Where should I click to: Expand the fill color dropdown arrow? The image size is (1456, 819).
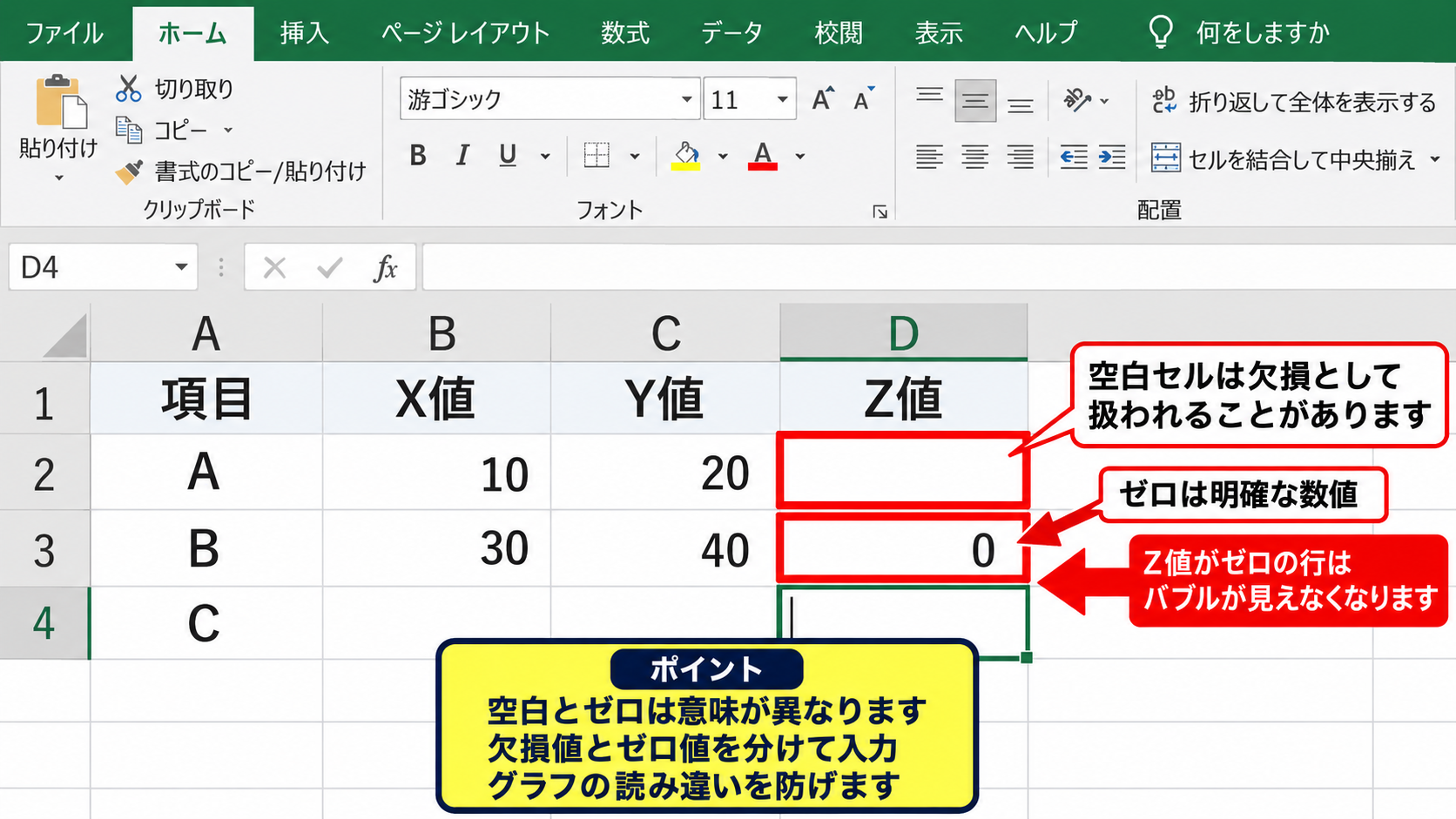click(x=723, y=157)
